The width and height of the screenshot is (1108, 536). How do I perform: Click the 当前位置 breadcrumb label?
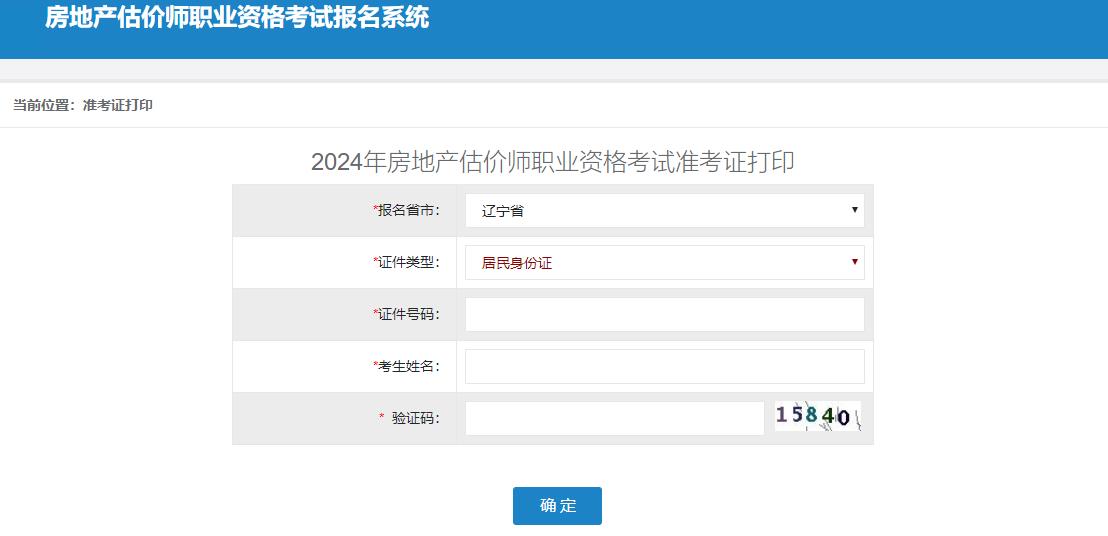[x=42, y=105]
